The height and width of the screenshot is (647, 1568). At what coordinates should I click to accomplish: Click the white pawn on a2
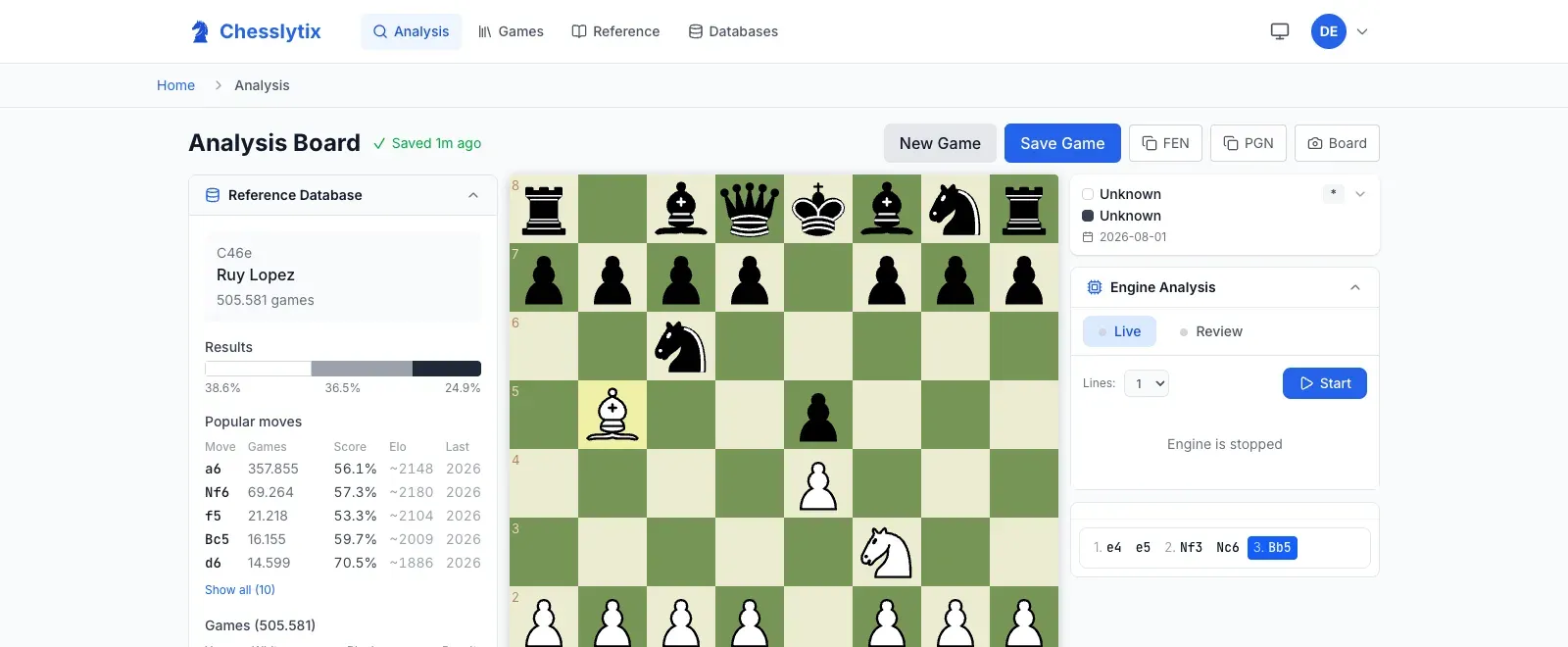[544, 618]
